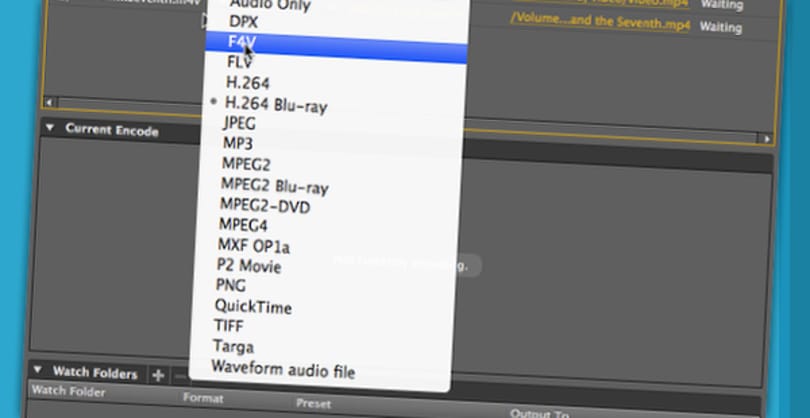
Task: Choose Audio Only at top of list
Action: (270, 6)
